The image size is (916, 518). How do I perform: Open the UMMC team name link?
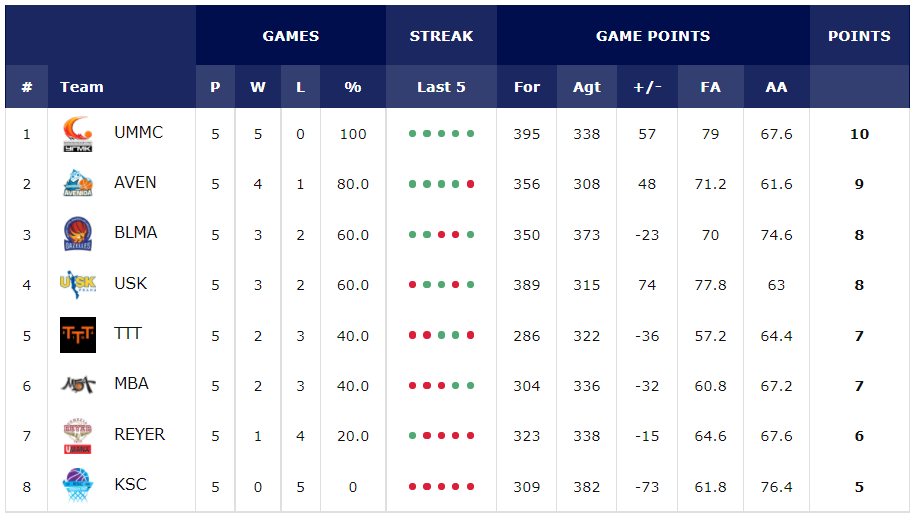point(138,133)
